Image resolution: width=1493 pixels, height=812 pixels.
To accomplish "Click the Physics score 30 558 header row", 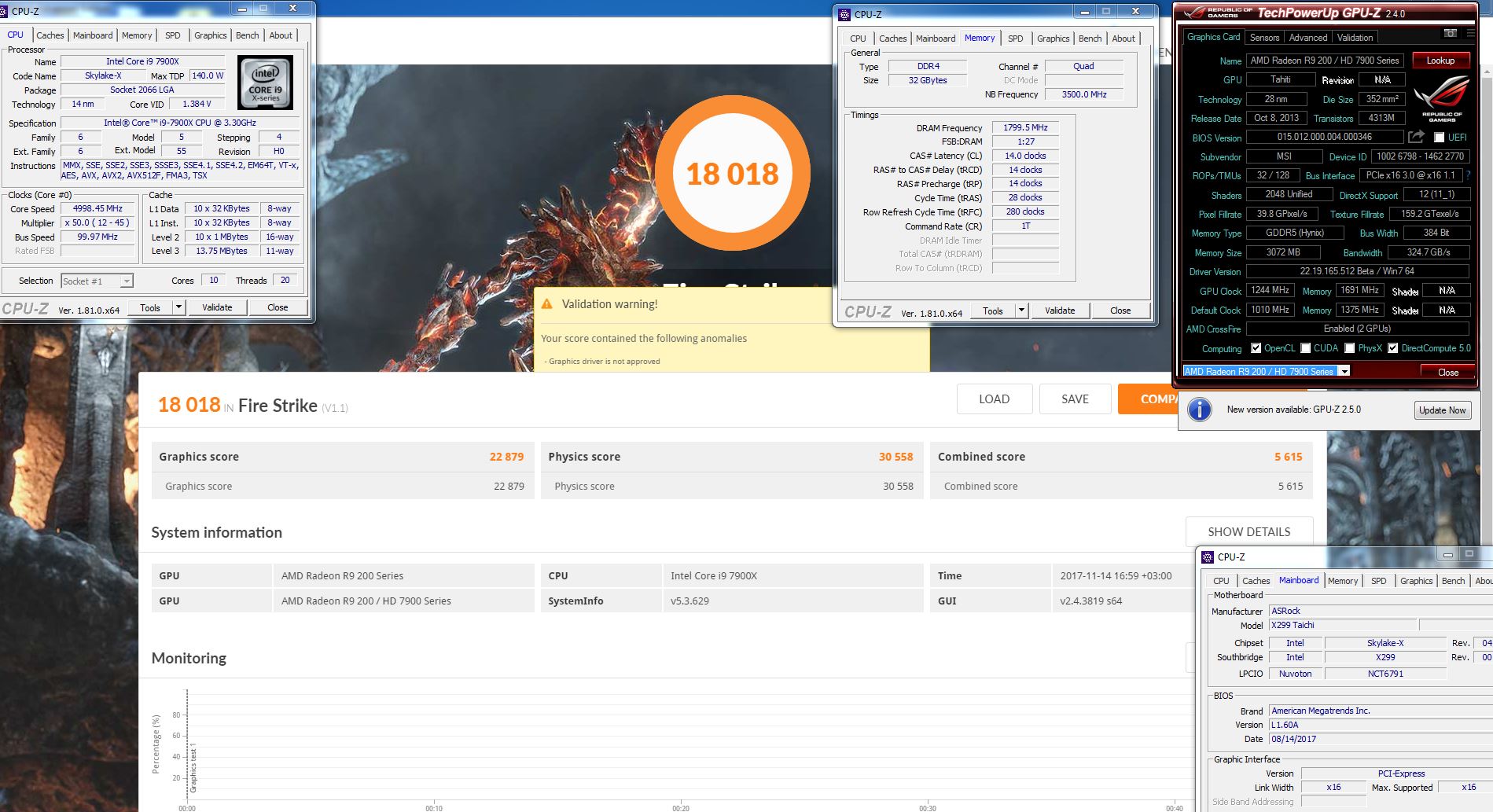I will pyautogui.click(x=732, y=457).
